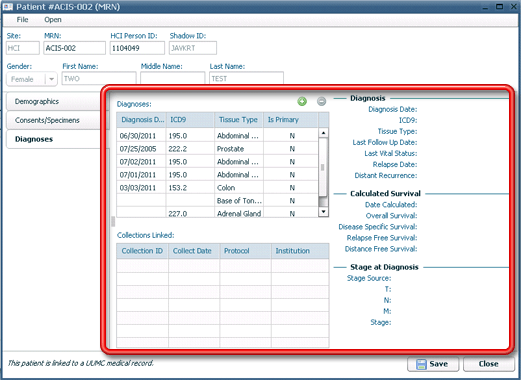This screenshot has width=521, height=380.
Task: Open the Gender dropdown arrow
Action: pos(51,79)
